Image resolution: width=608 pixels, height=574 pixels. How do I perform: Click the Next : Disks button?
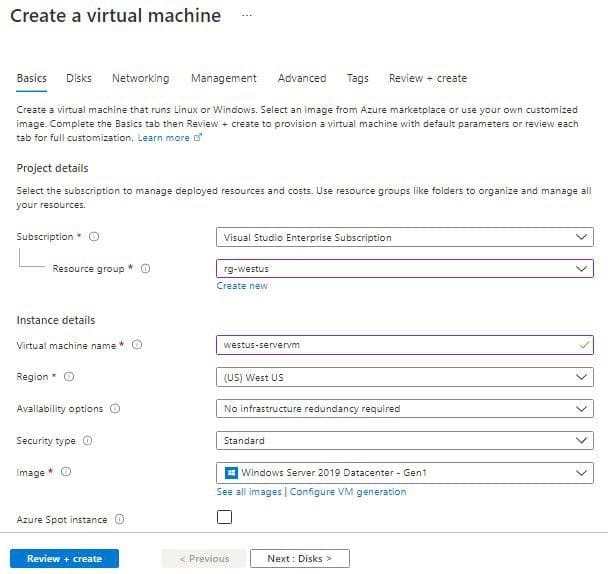click(300, 558)
